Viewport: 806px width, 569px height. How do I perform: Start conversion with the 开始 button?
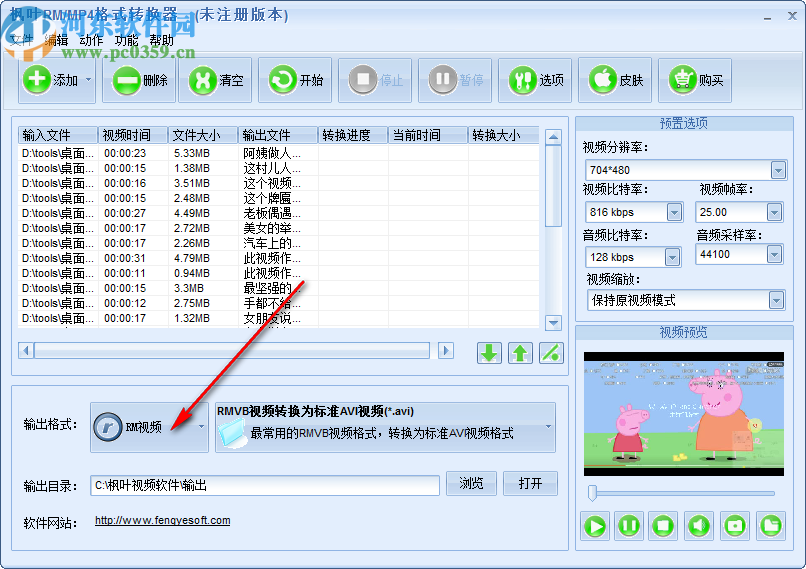(x=295, y=80)
